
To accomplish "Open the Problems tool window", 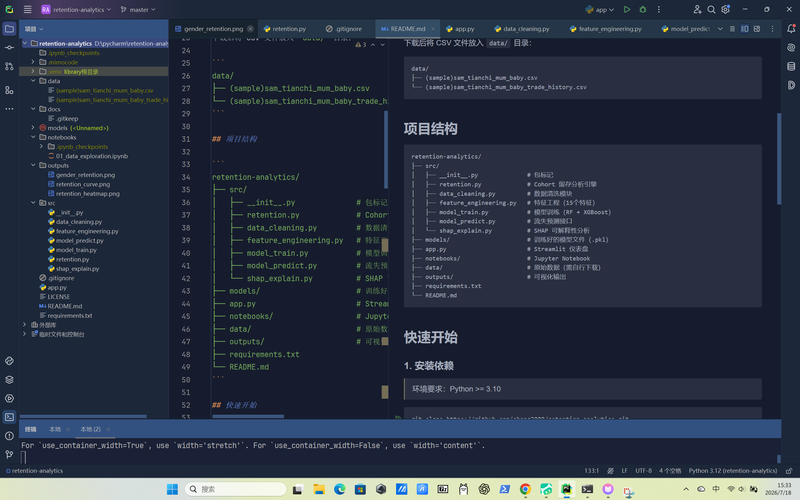I will (x=9, y=436).
